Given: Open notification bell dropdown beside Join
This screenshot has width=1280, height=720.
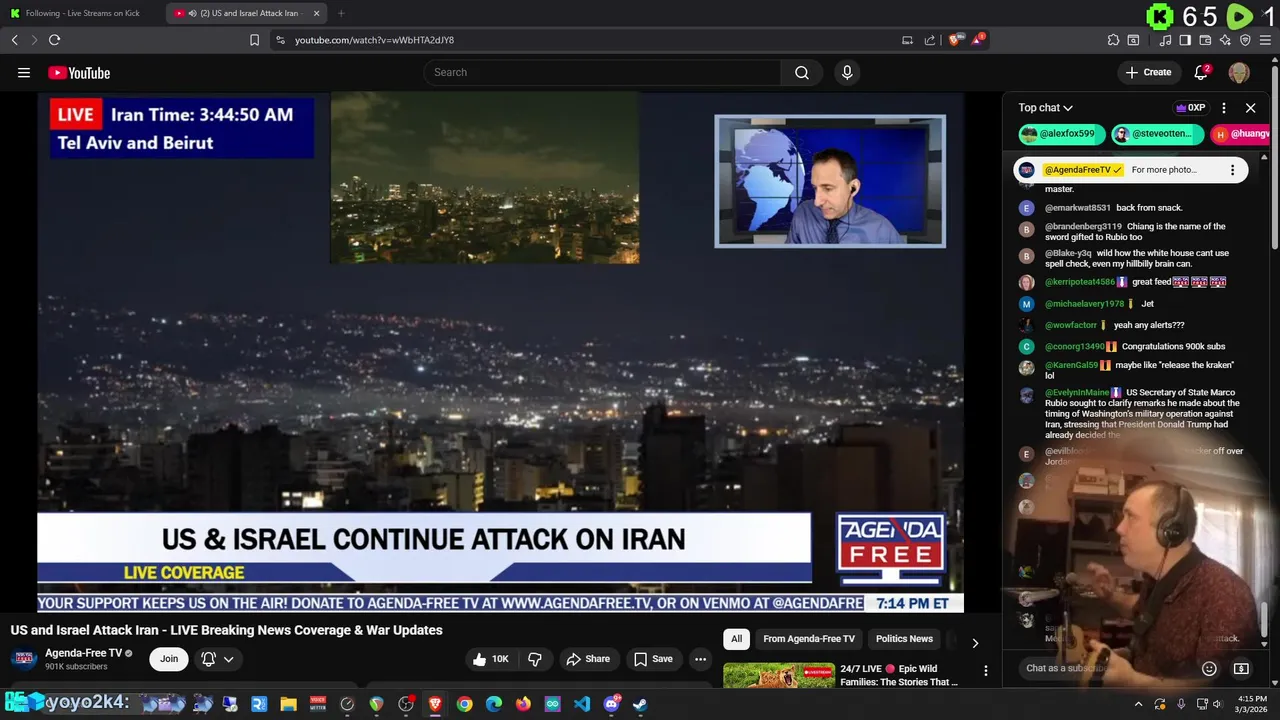Looking at the screenshot, I should [x=217, y=659].
